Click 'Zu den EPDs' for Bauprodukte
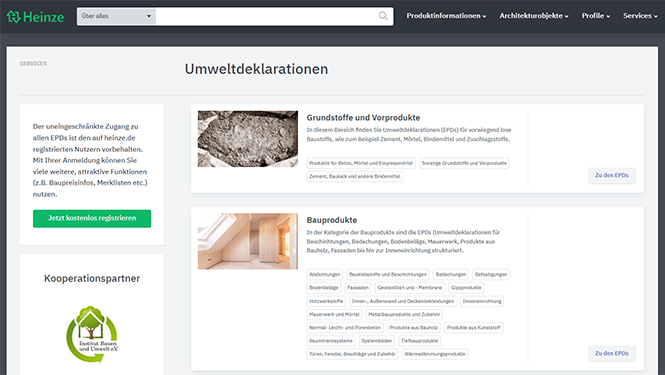The width and height of the screenshot is (665, 375). coord(612,353)
